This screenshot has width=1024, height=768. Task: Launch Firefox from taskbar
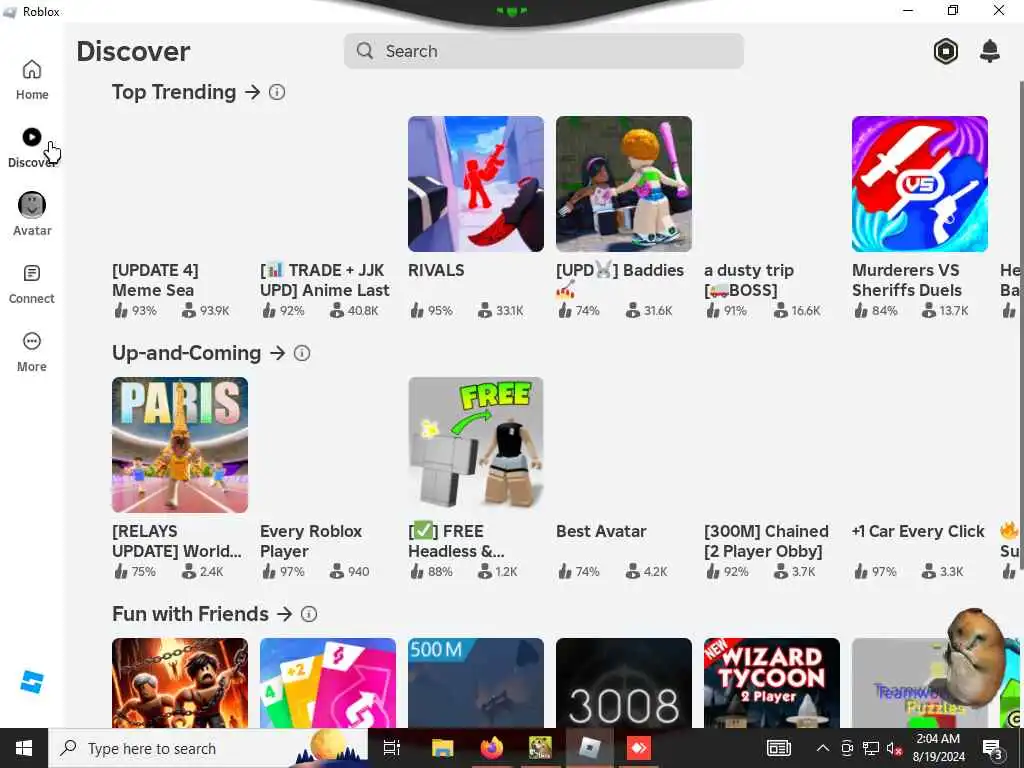coord(491,748)
